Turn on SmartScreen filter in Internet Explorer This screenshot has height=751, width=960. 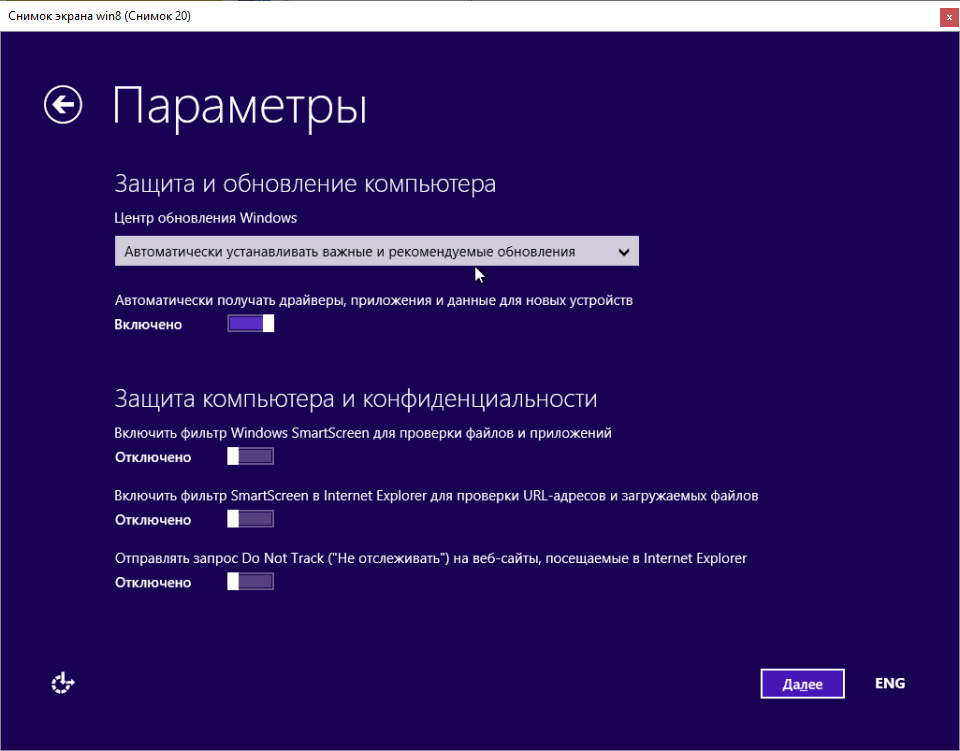[x=250, y=519]
